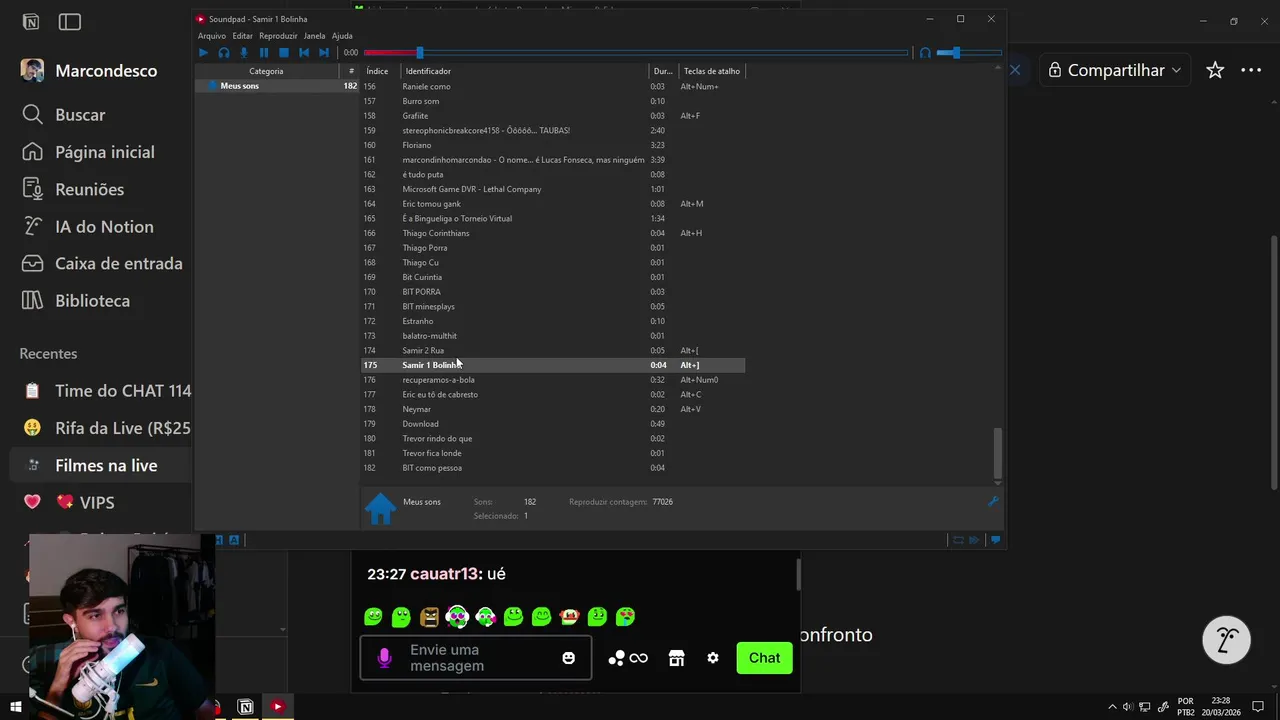Select the Meus sons category
Screen dimensions: 1280x720
pyautogui.click(x=277, y=86)
